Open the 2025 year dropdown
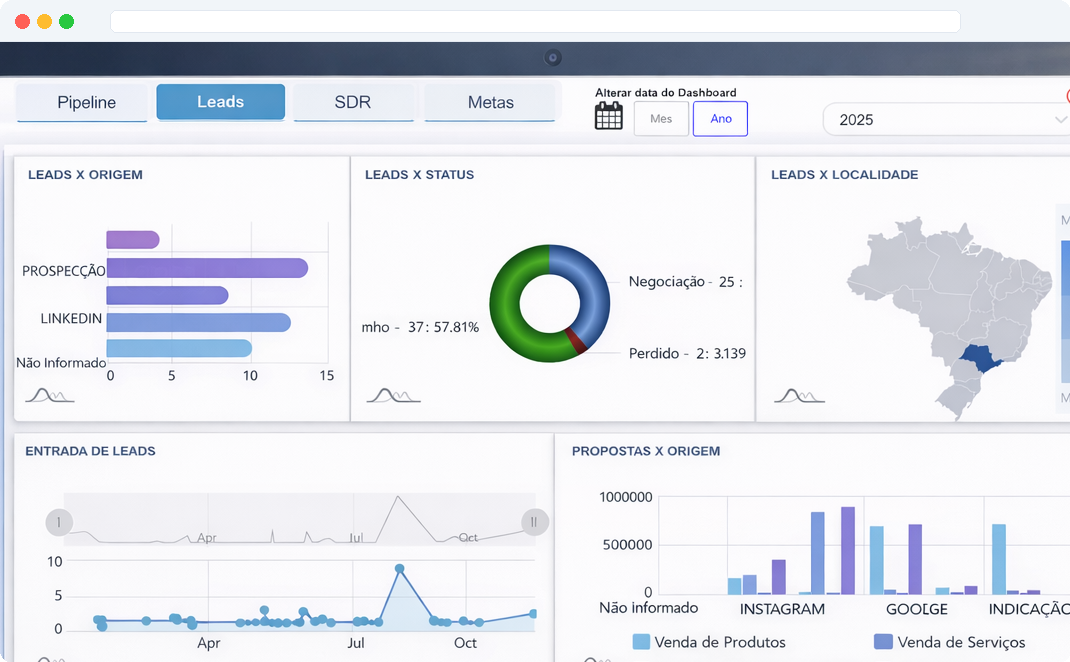Screen dimensions: 1070x662 tap(946, 119)
